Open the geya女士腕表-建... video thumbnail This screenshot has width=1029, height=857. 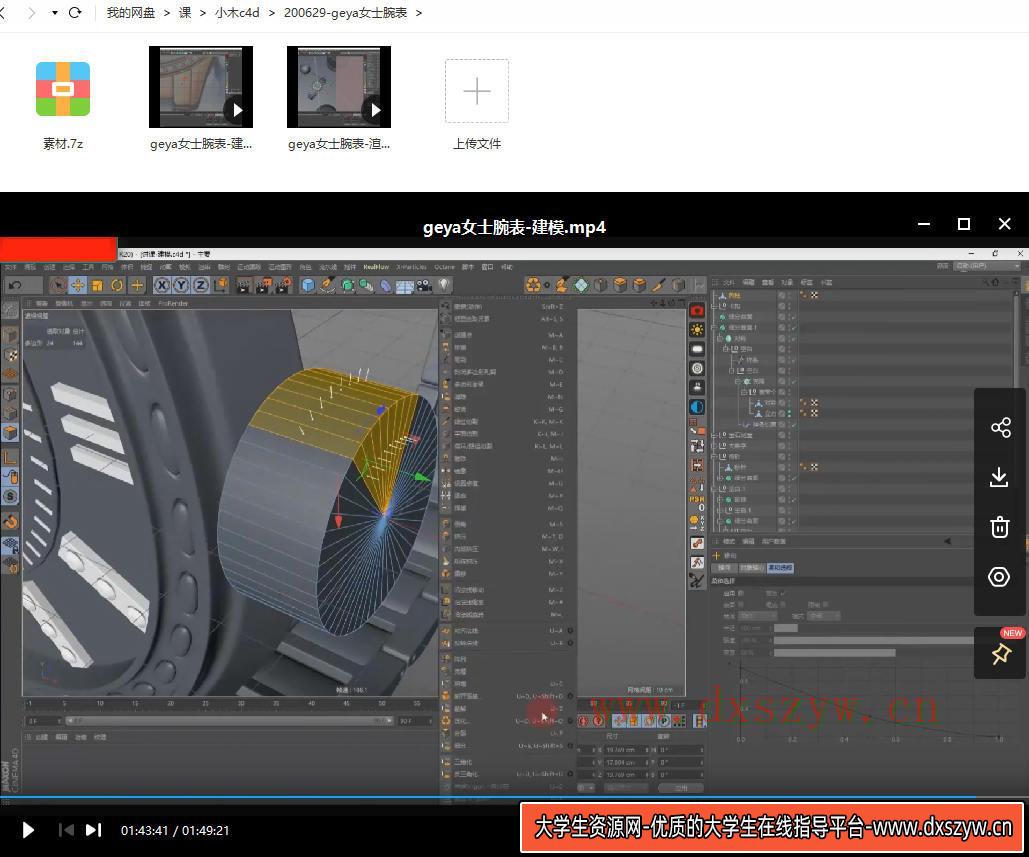[201, 87]
